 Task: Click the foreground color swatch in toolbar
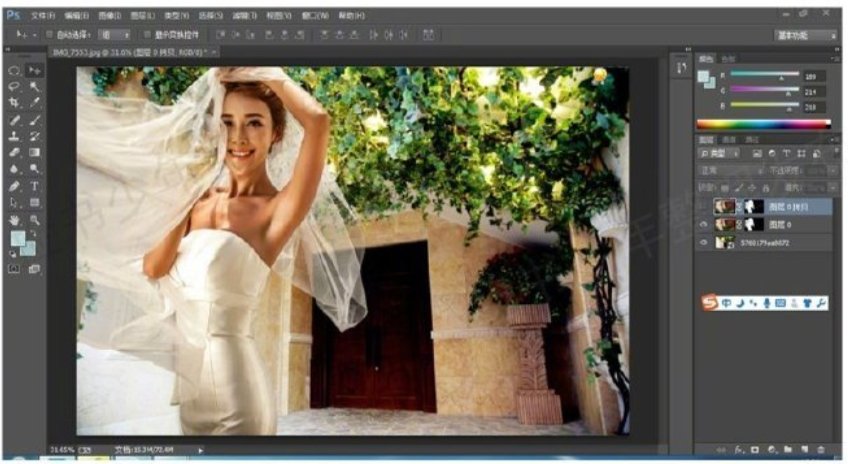click(x=17, y=239)
